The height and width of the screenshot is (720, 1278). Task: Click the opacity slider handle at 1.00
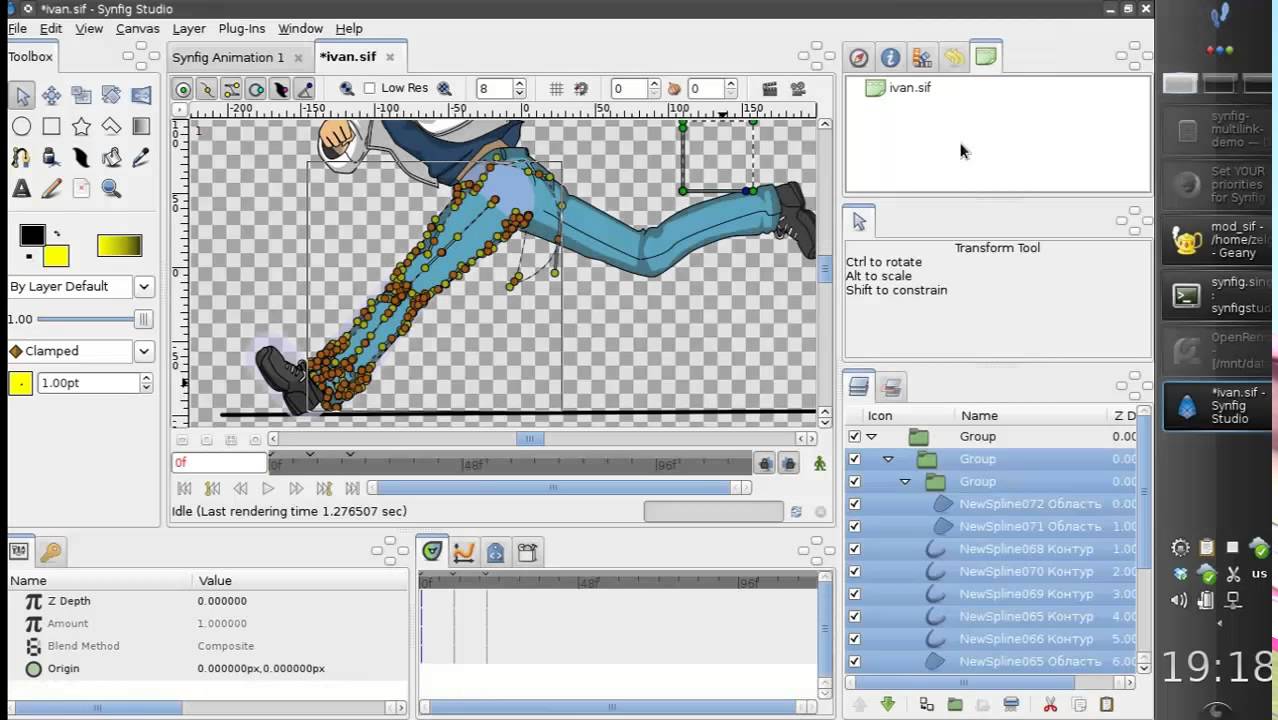[x=143, y=319]
